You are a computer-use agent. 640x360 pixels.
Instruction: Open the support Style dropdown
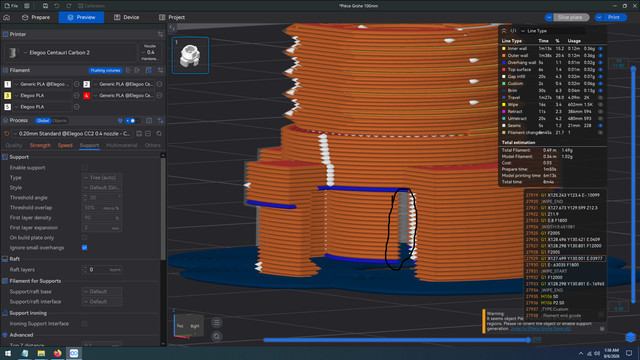tap(102, 188)
